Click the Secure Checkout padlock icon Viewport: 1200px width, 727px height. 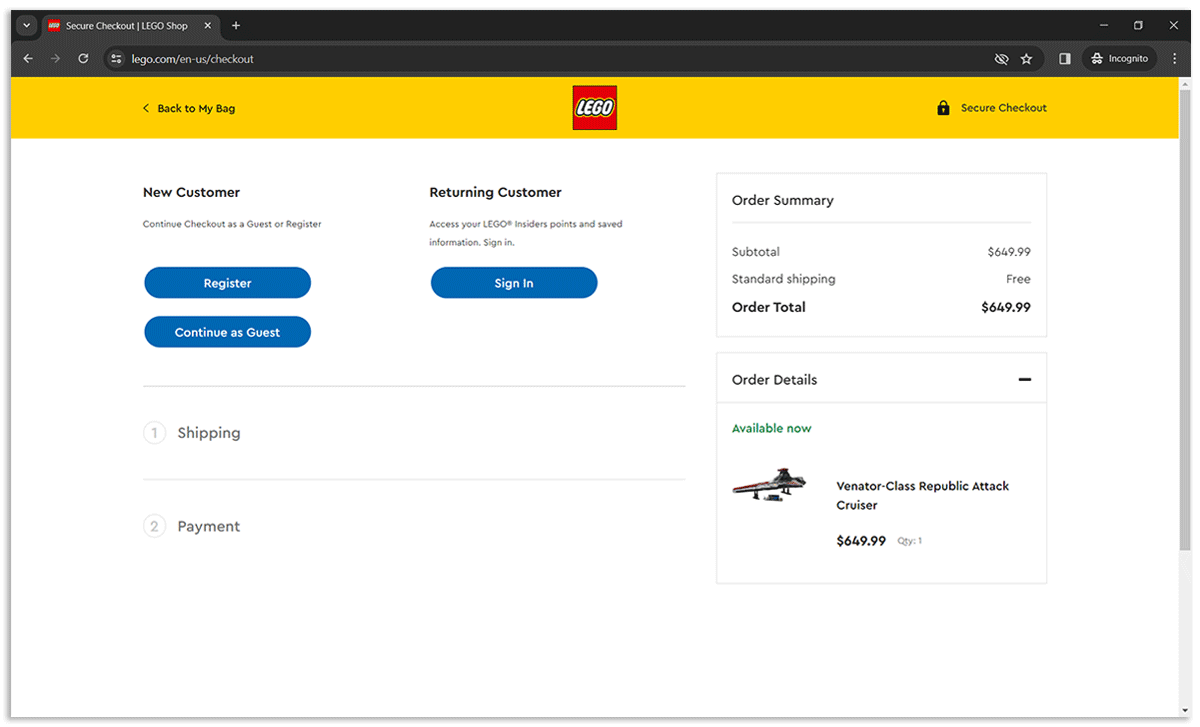tap(942, 107)
